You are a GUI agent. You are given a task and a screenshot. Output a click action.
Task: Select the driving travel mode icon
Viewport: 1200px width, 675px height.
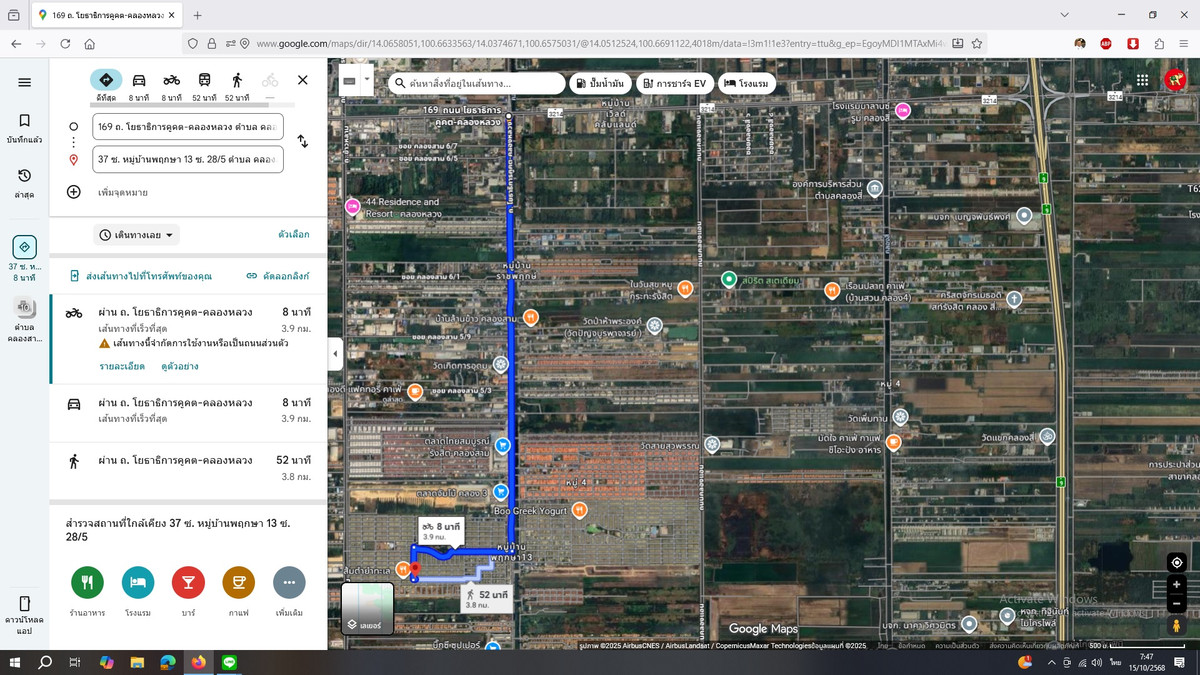[x=139, y=80]
